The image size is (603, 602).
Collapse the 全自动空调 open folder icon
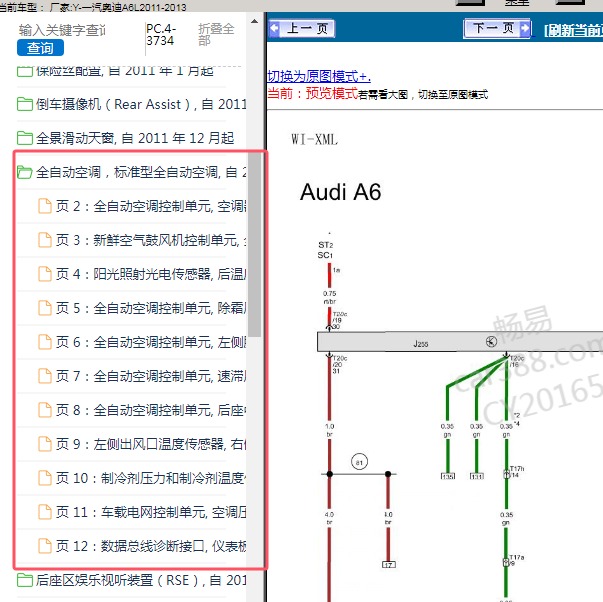tap(25, 172)
